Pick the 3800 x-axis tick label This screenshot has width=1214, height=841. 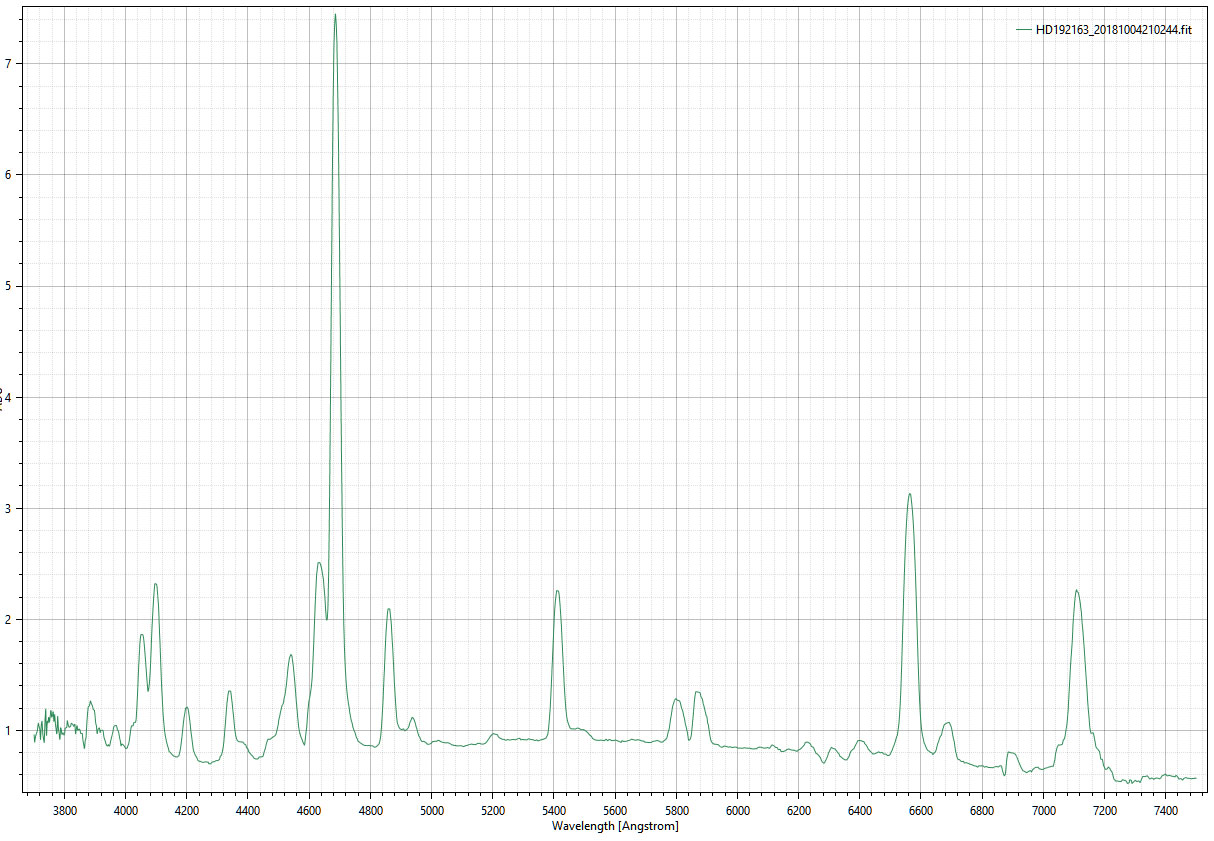[x=64, y=812]
